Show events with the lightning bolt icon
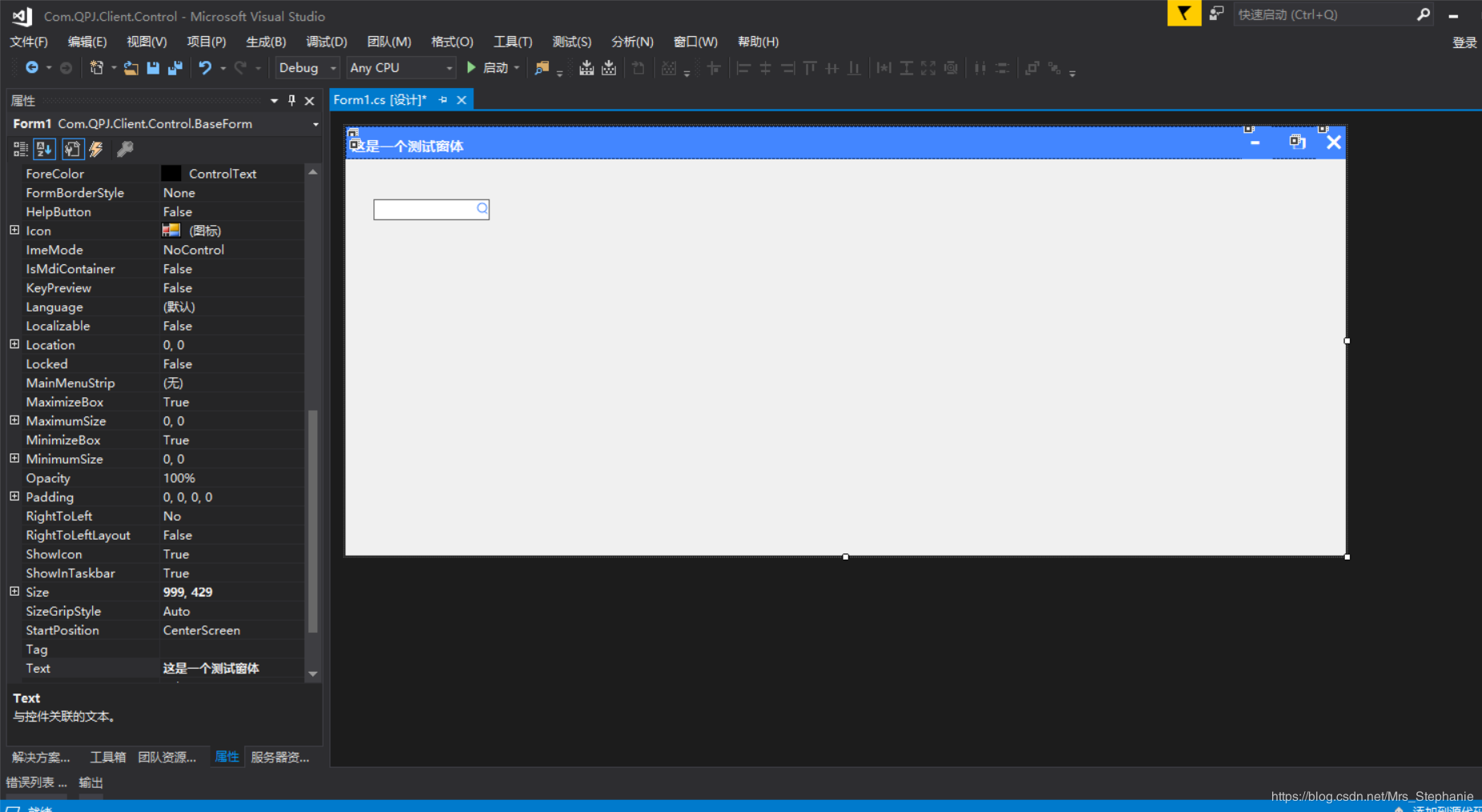This screenshot has width=1482, height=812. [96, 149]
